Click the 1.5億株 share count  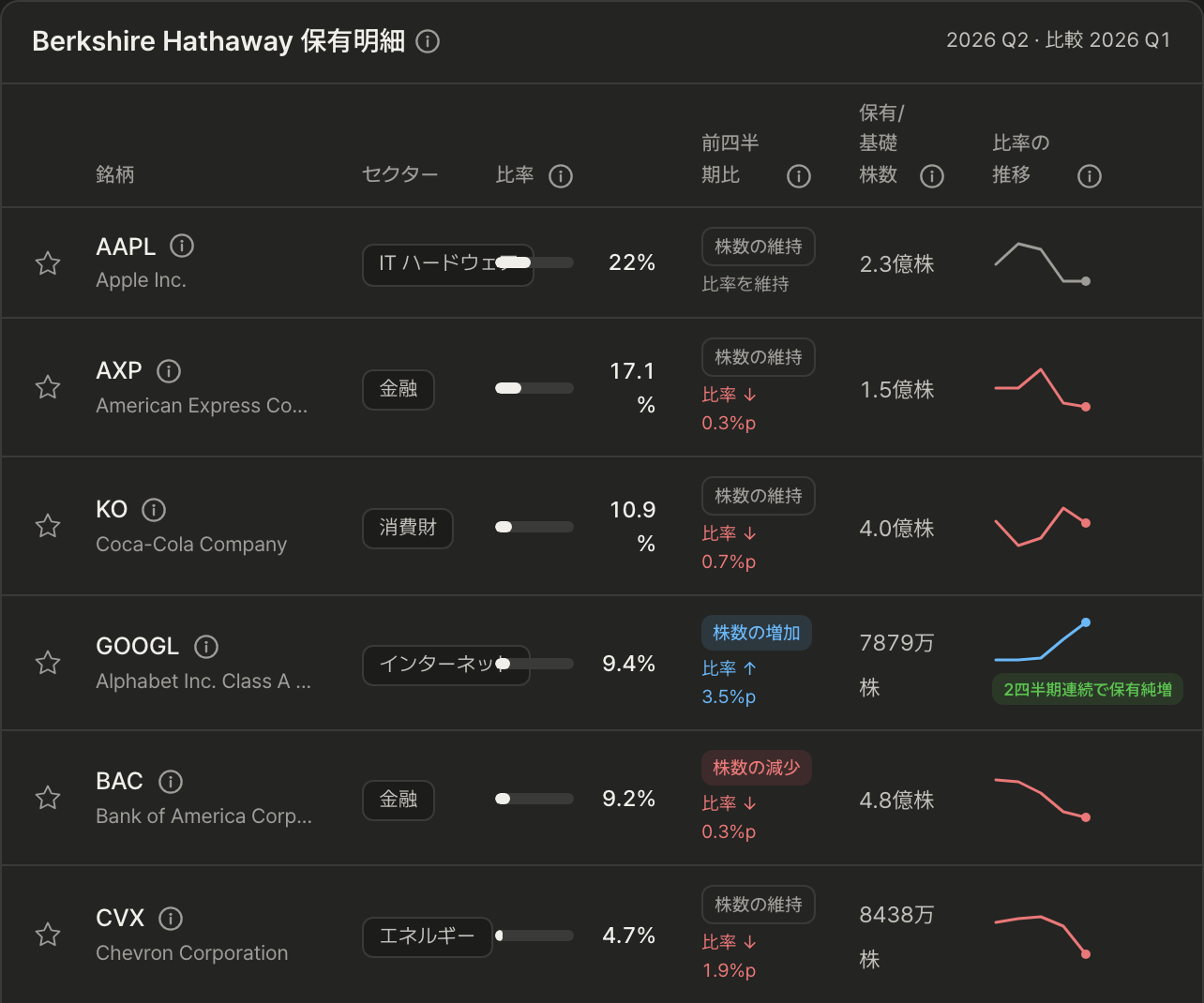[x=897, y=390]
